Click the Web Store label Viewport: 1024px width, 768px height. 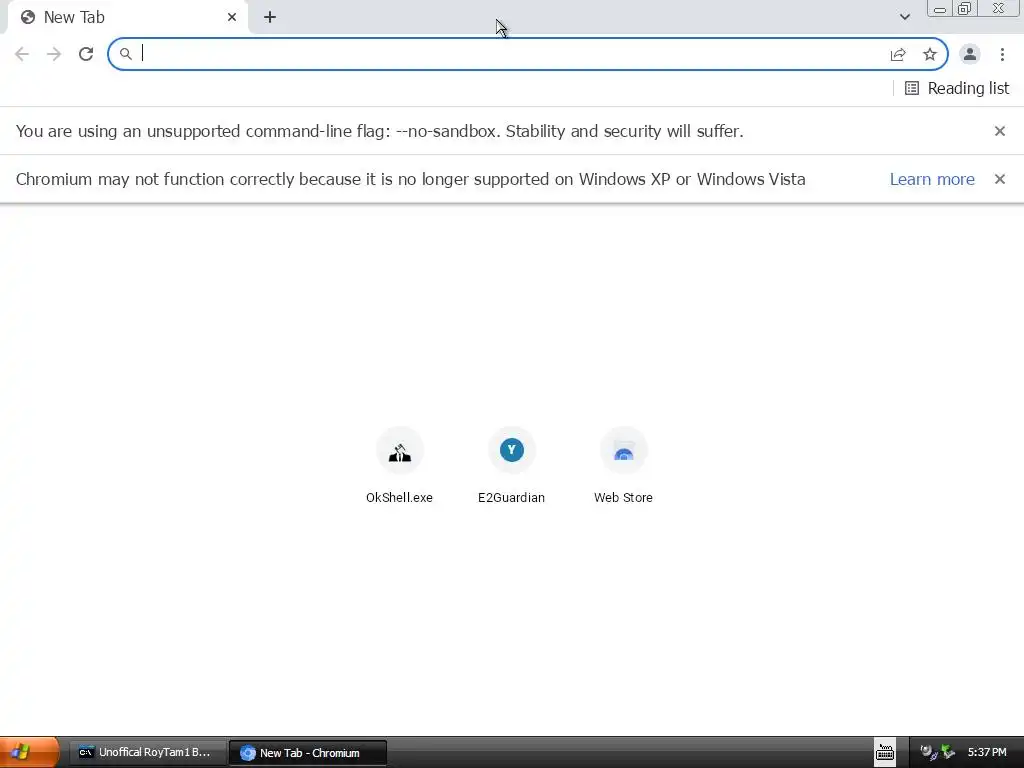[623, 498]
